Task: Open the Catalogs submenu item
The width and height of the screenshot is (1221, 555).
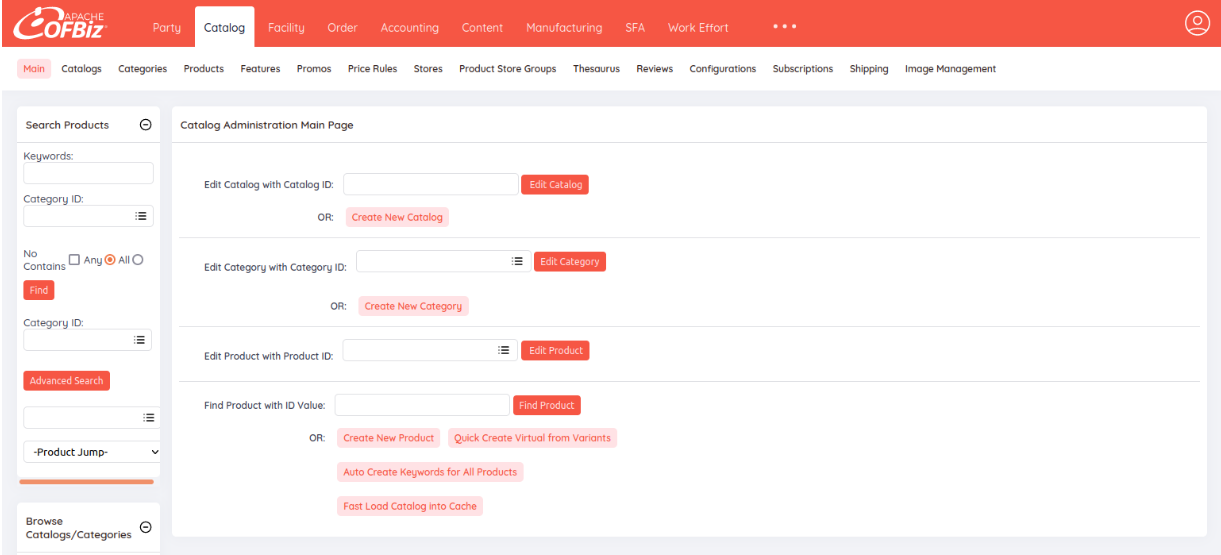Action: coord(81,69)
